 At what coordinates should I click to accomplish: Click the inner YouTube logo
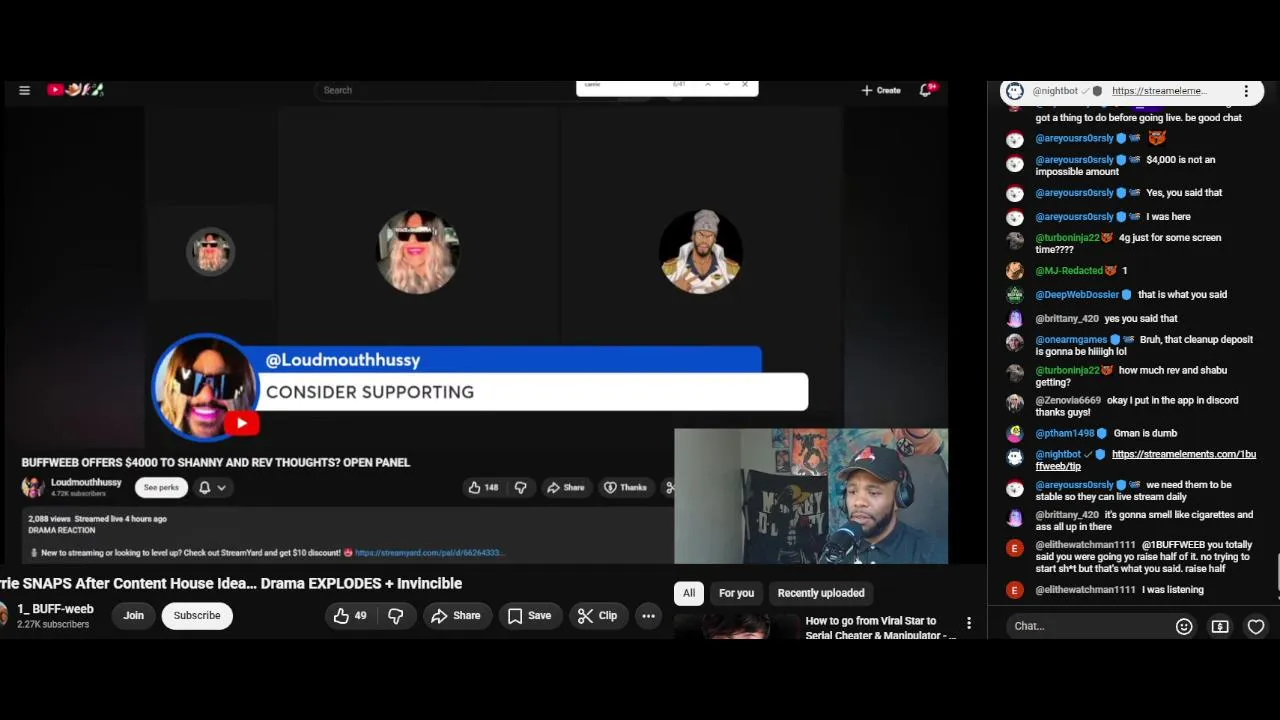[75, 90]
